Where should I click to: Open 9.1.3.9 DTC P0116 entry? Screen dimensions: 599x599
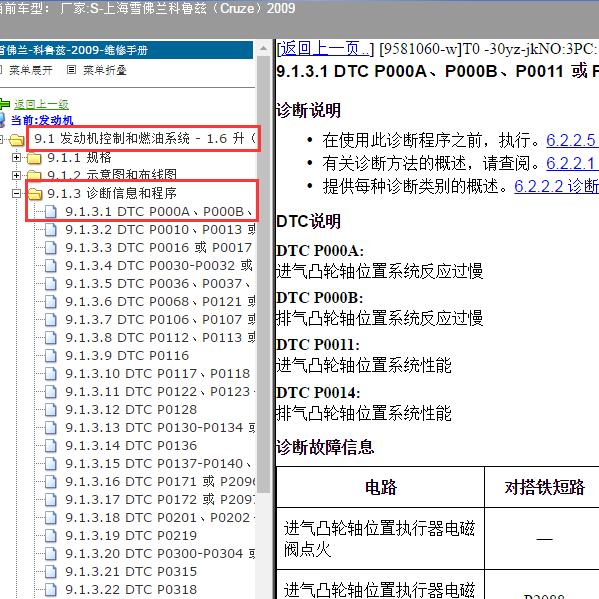pos(127,356)
